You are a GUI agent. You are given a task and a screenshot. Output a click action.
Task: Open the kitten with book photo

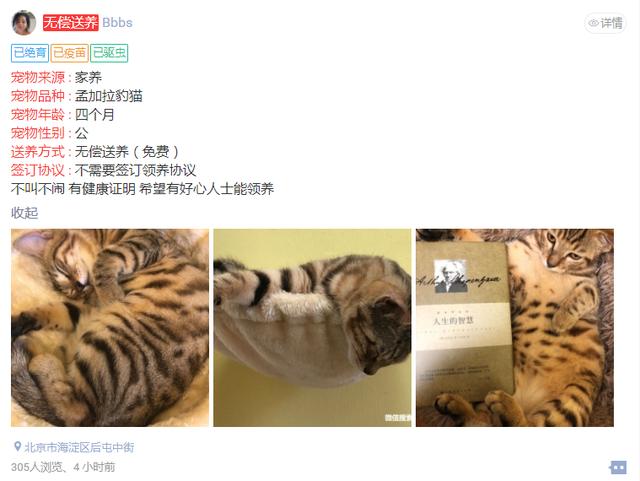[x=515, y=327]
